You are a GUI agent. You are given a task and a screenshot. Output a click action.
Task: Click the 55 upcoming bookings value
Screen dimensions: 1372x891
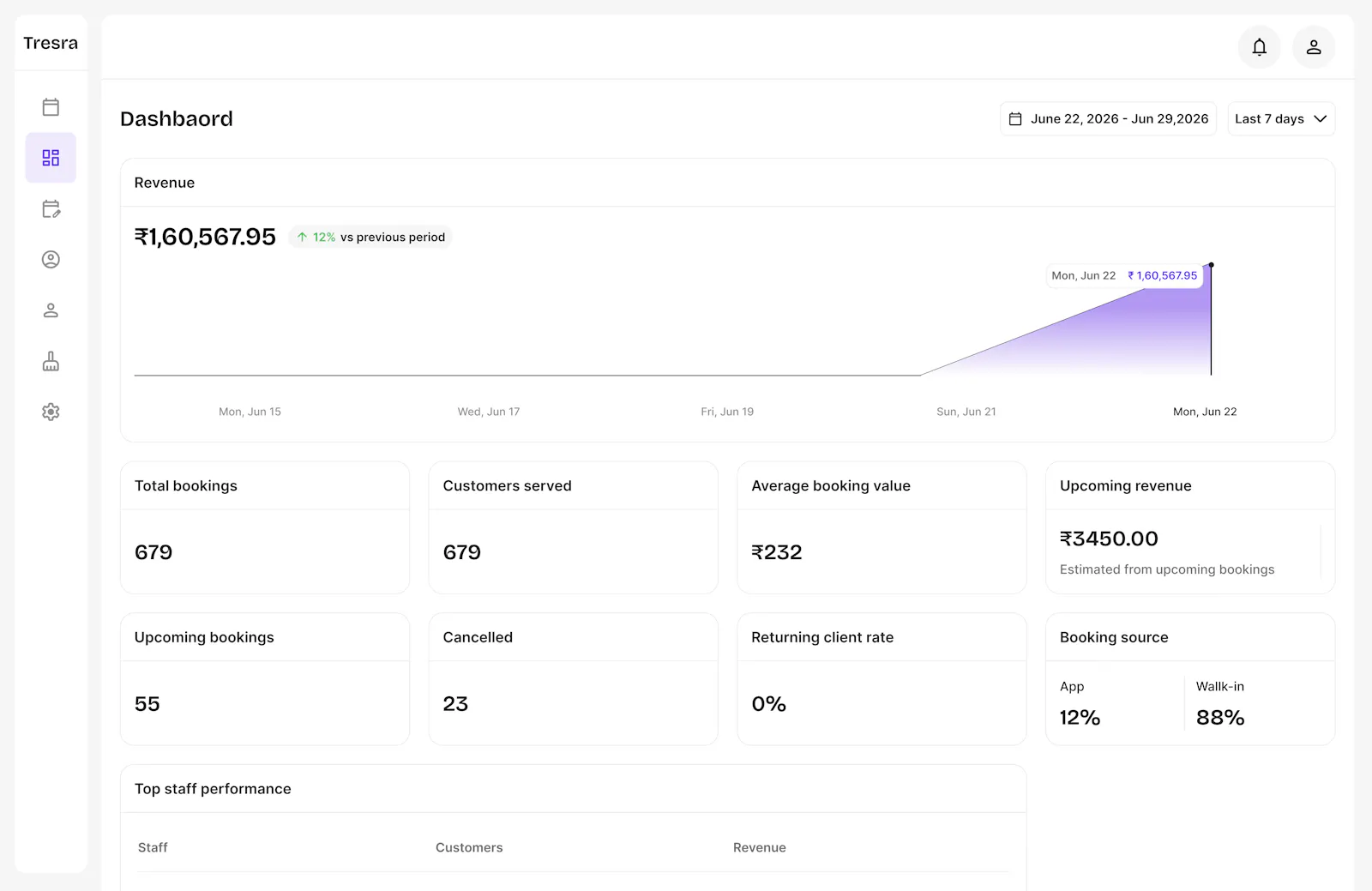pos(147,704)
